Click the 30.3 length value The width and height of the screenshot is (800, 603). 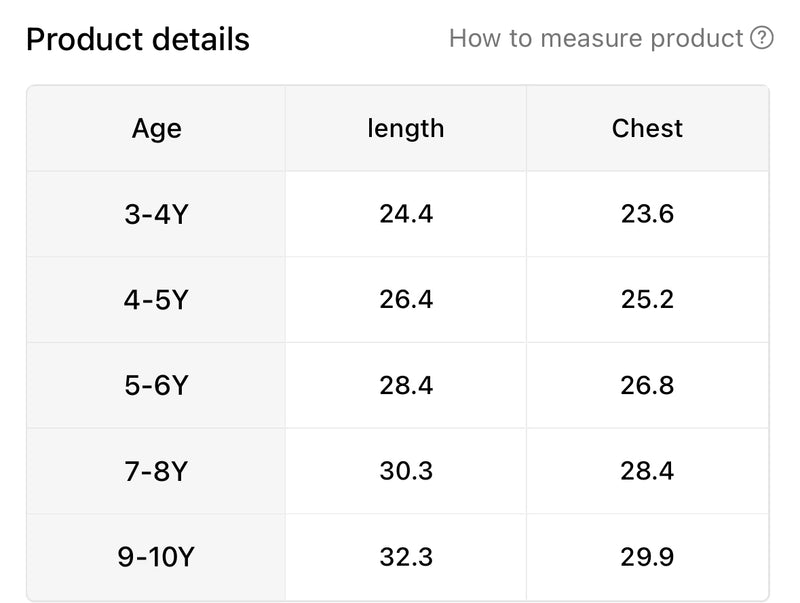pyautogui.click(x=406, y=471)
